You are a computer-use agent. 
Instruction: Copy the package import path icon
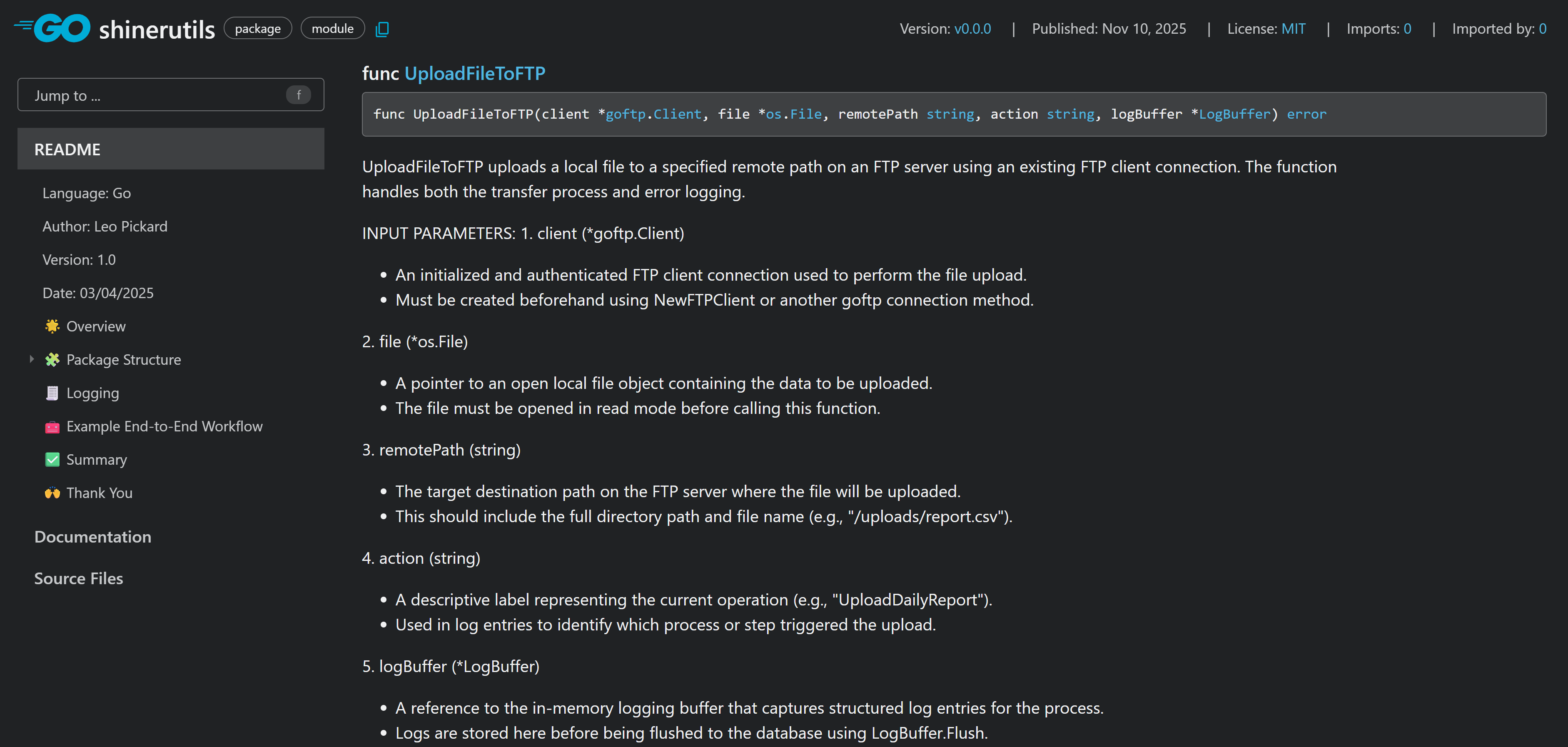pyautogui.click(x=381, y=29)
